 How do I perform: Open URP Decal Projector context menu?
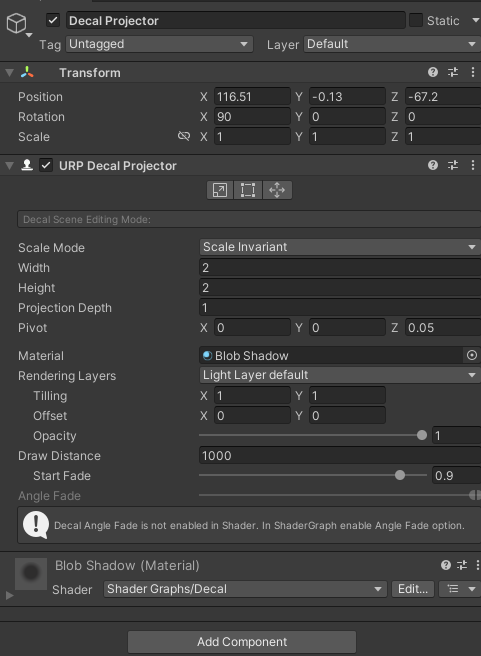(473, 165)
